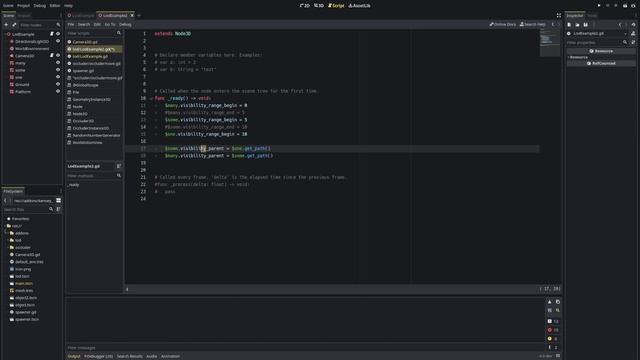This screenshot has width=640, height=360.
Task: Toggle visibility of one node
Action: [58, 77]
